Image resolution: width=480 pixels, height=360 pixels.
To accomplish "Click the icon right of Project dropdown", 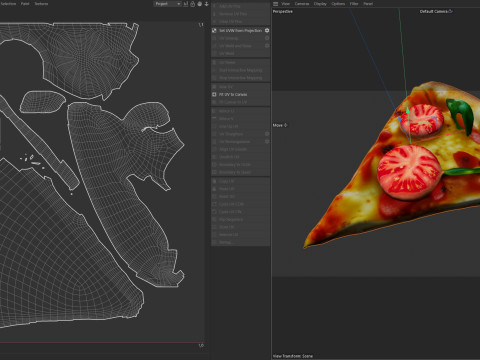I will [x=186, y=4].
